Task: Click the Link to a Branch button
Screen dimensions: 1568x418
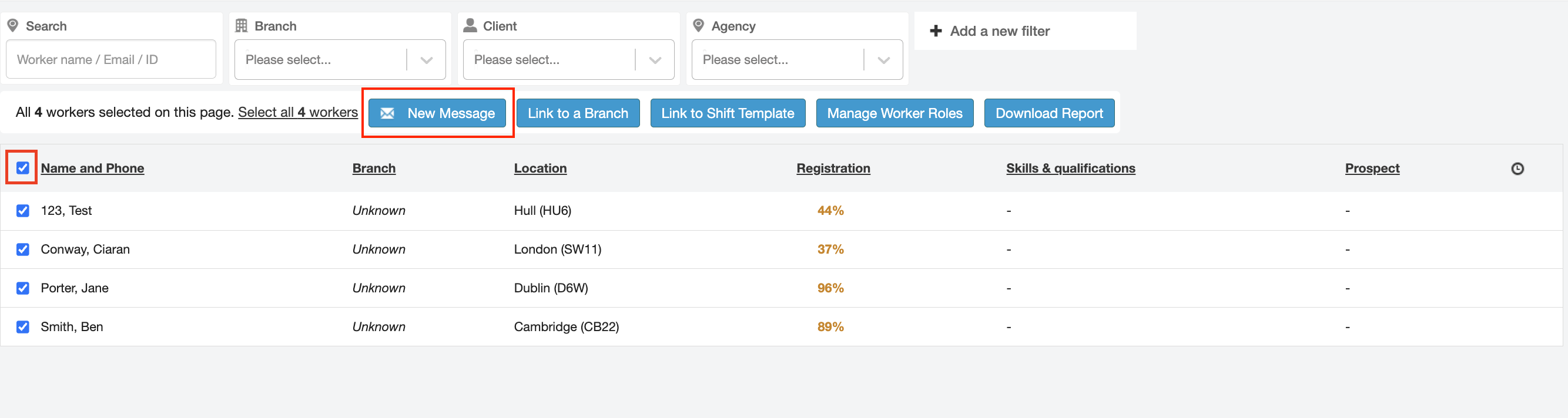Action: 578,113
